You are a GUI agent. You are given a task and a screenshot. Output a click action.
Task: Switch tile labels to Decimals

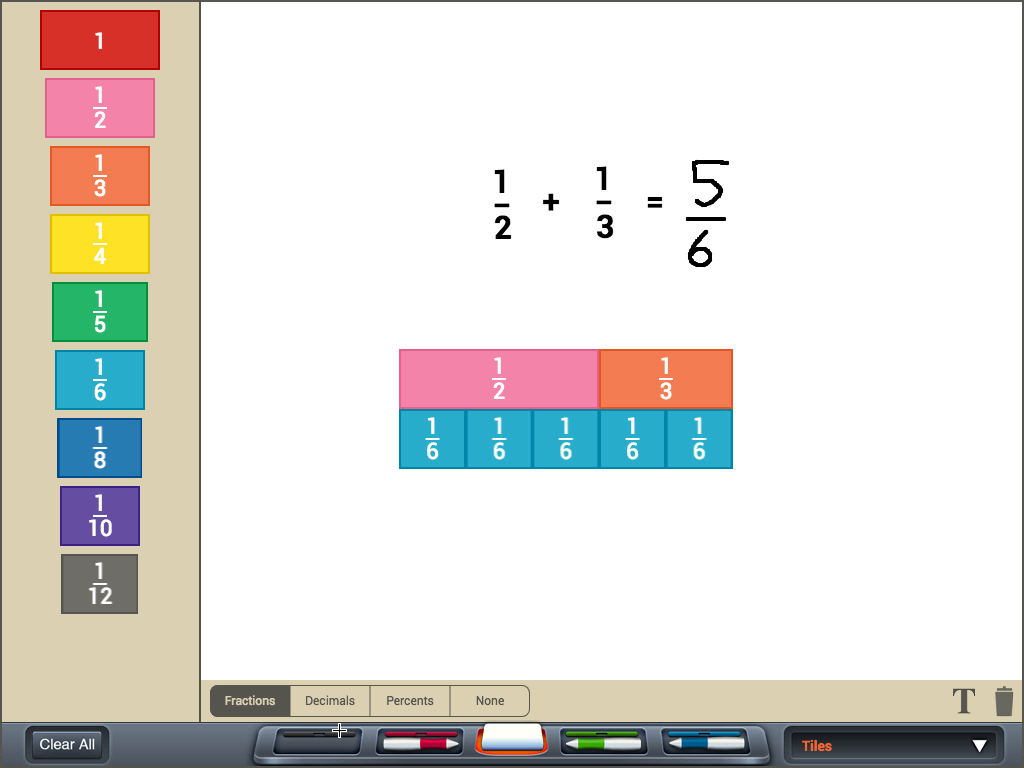(x=330, y=701)
